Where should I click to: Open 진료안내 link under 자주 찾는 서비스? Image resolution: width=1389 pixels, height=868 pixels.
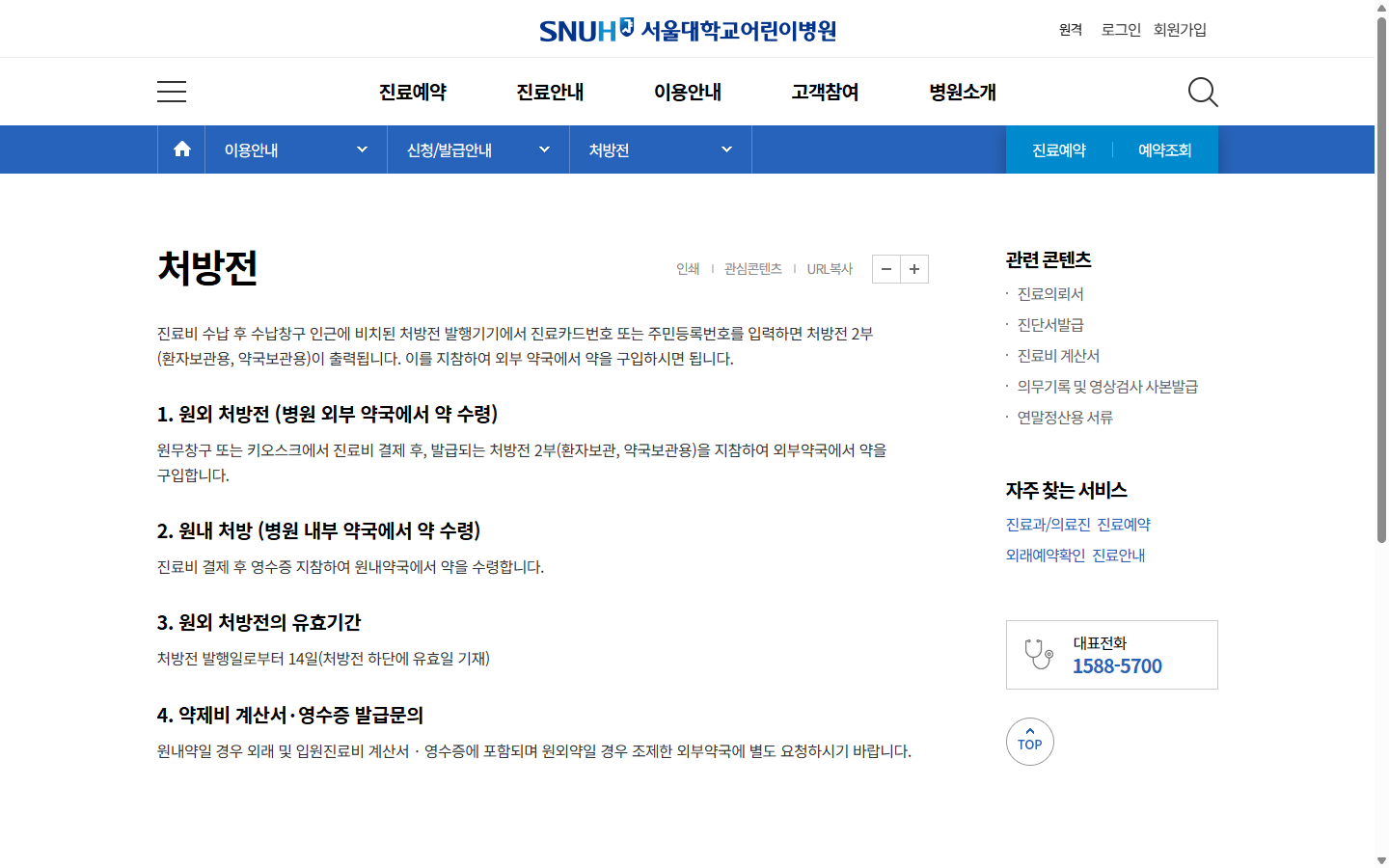coord(1119,556)
